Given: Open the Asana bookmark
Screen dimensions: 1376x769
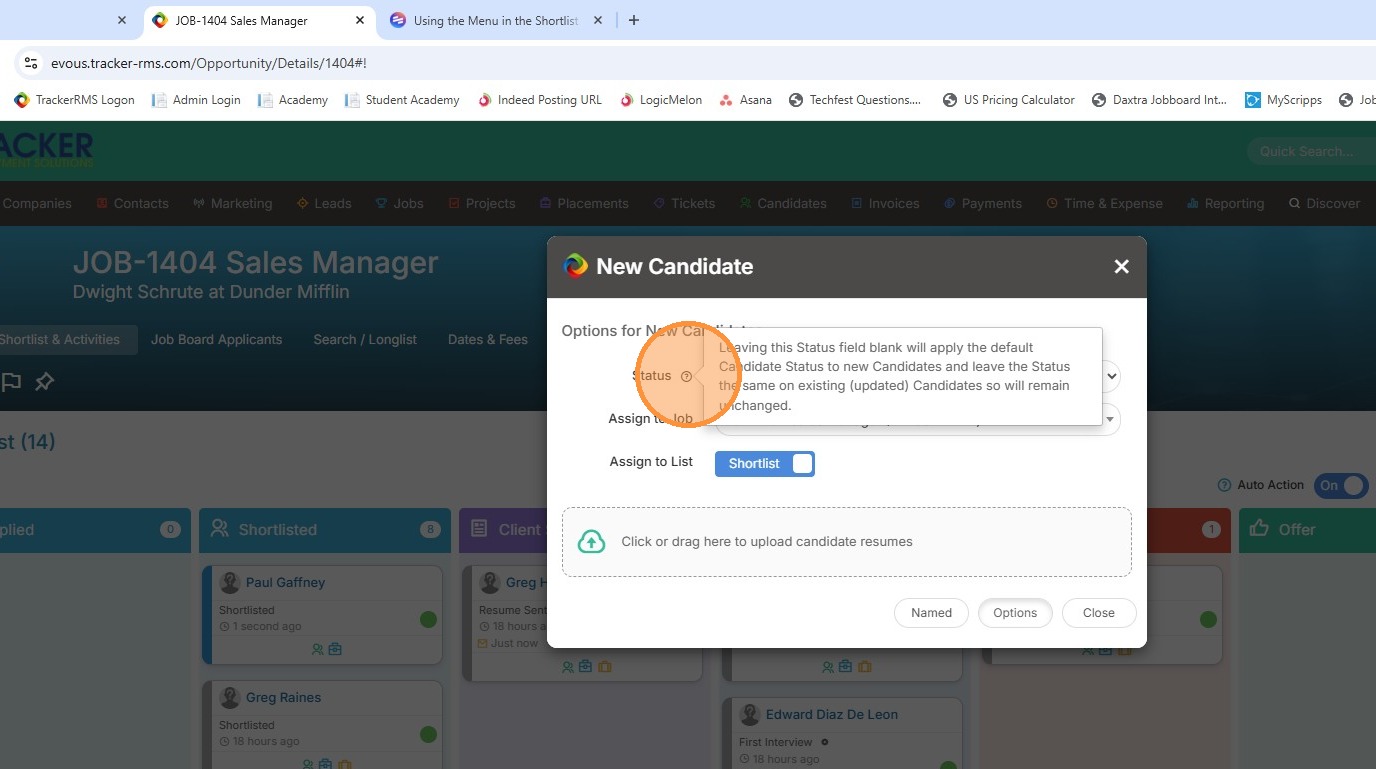Looking at the screenshot, I should [746, 100].
